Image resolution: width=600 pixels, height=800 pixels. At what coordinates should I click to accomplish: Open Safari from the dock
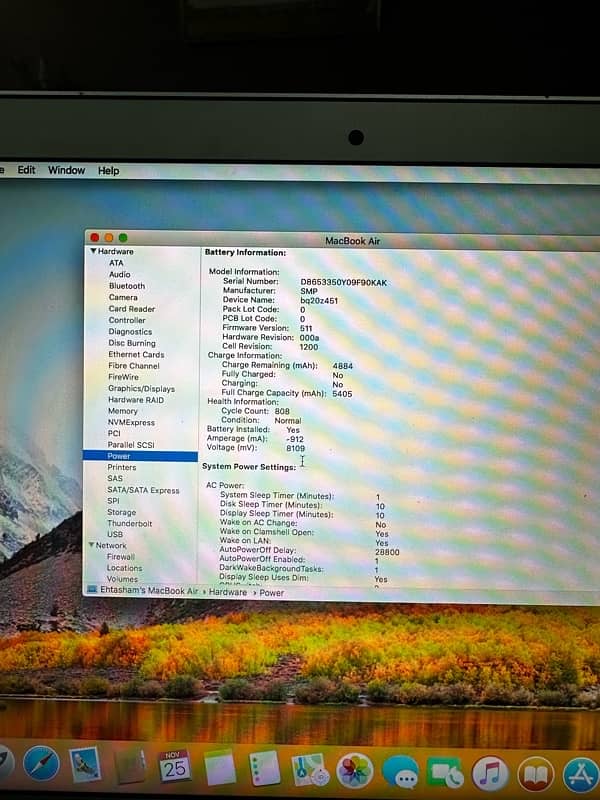41,766
